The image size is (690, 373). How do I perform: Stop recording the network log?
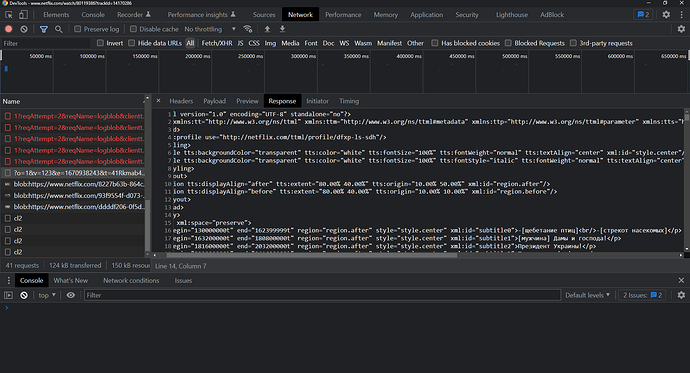click(8, 29)
